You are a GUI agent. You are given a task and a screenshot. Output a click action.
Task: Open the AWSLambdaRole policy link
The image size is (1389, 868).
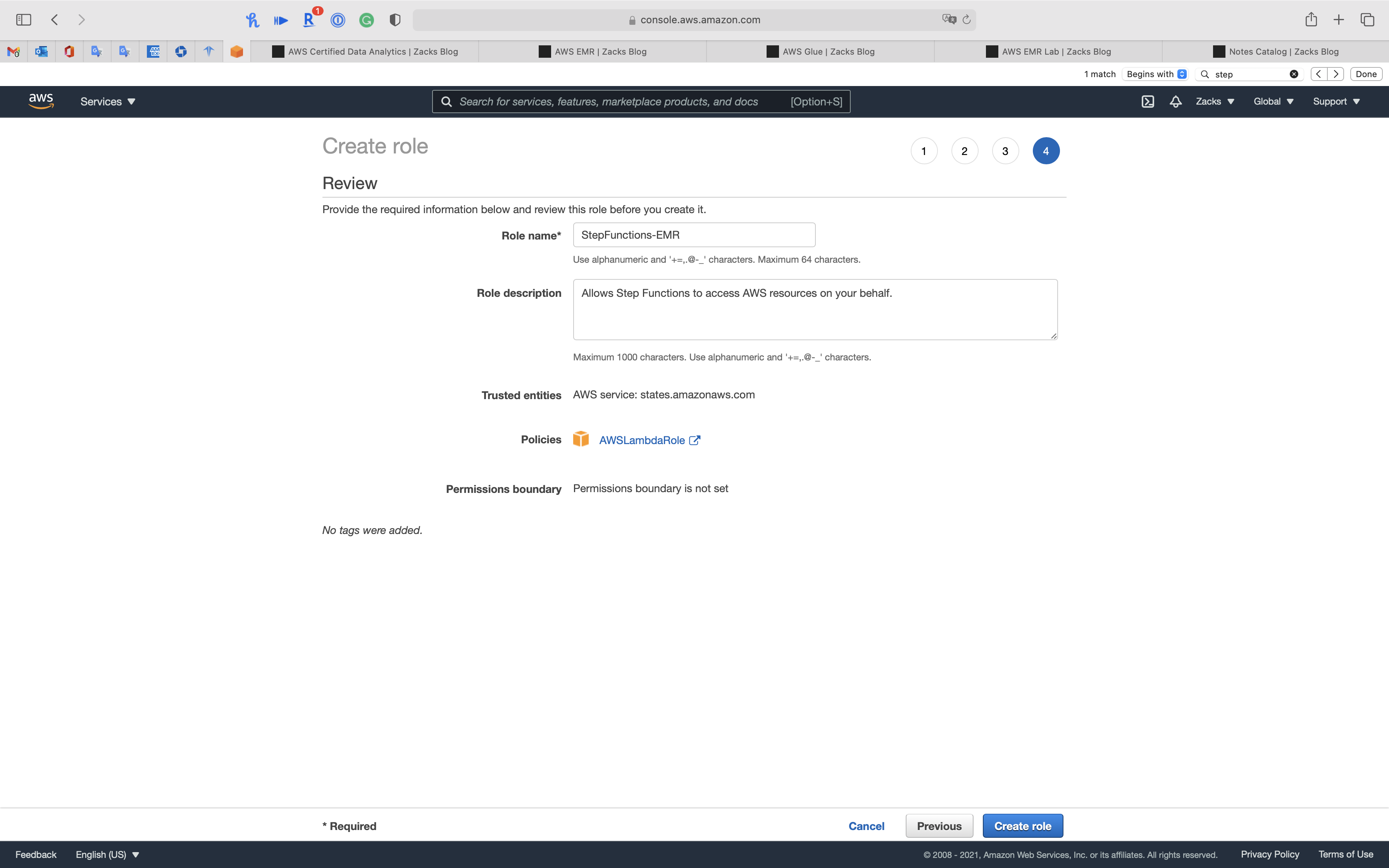click(642, 440)
